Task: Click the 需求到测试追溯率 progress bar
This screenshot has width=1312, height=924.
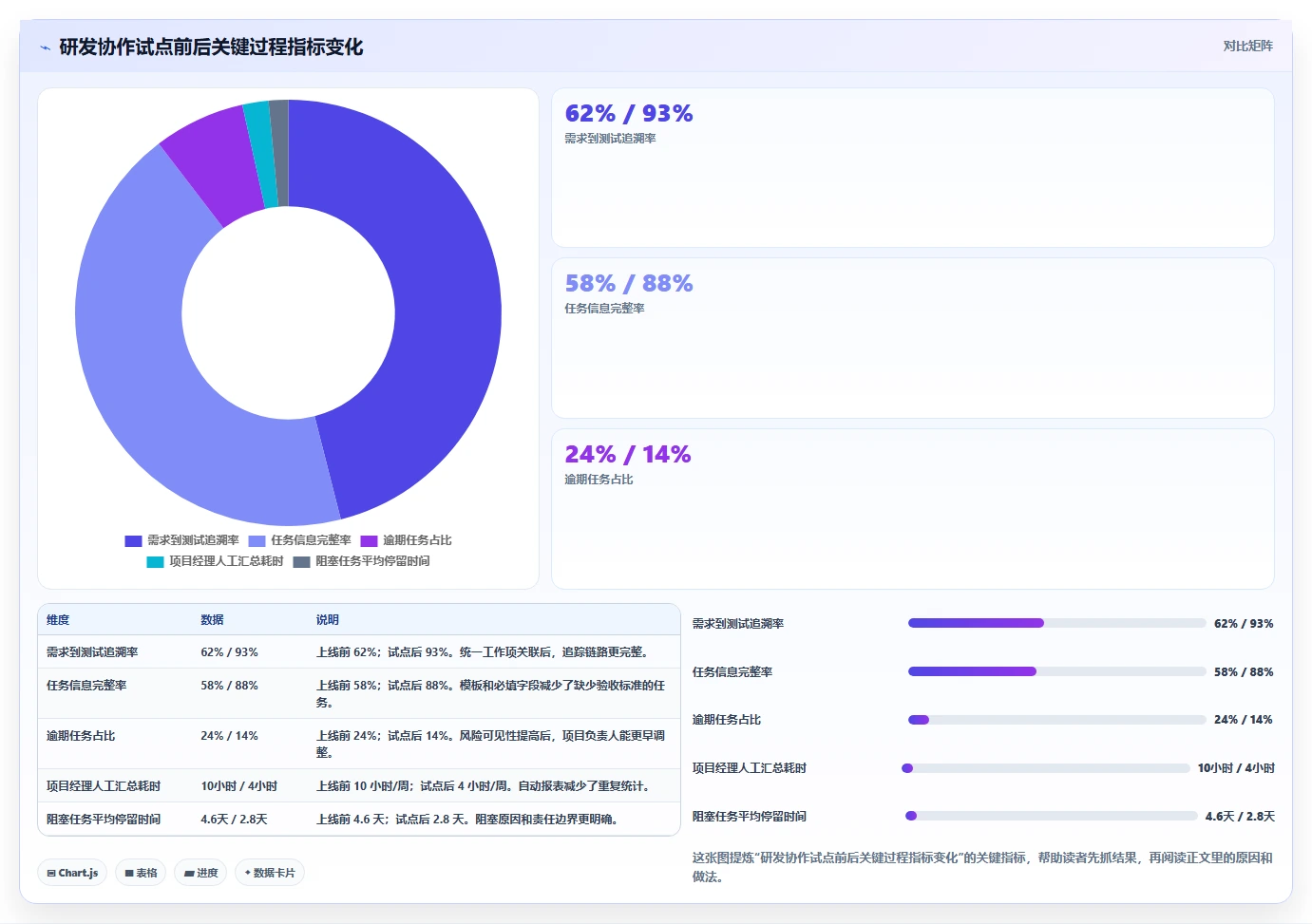Action: [1056, 623]
